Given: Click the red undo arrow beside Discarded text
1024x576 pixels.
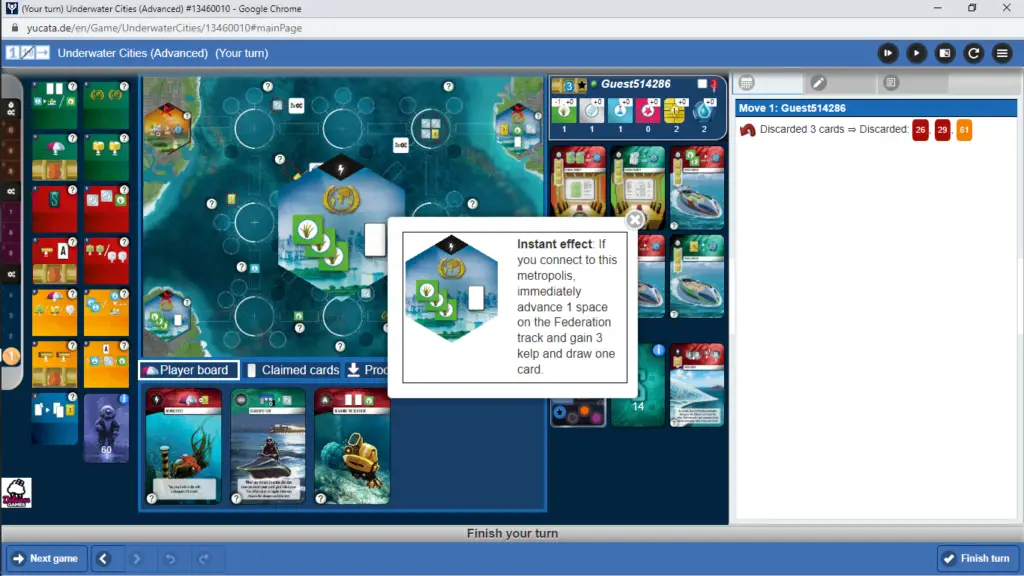Looking at the screenshot, I should [x=748, y=129].
